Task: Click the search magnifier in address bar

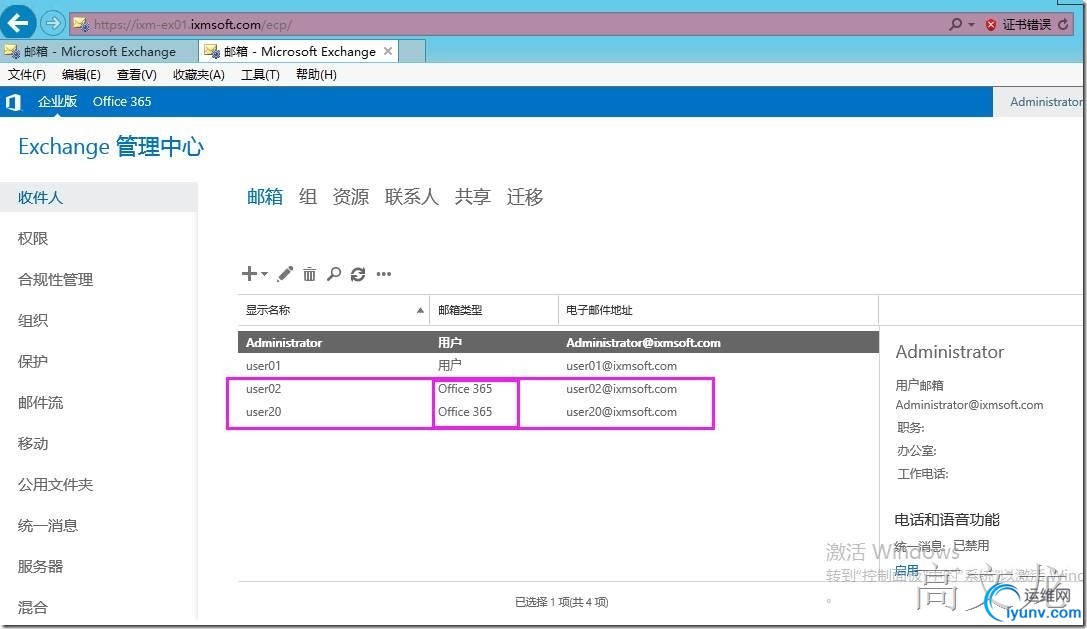Action: click(955, 24)
